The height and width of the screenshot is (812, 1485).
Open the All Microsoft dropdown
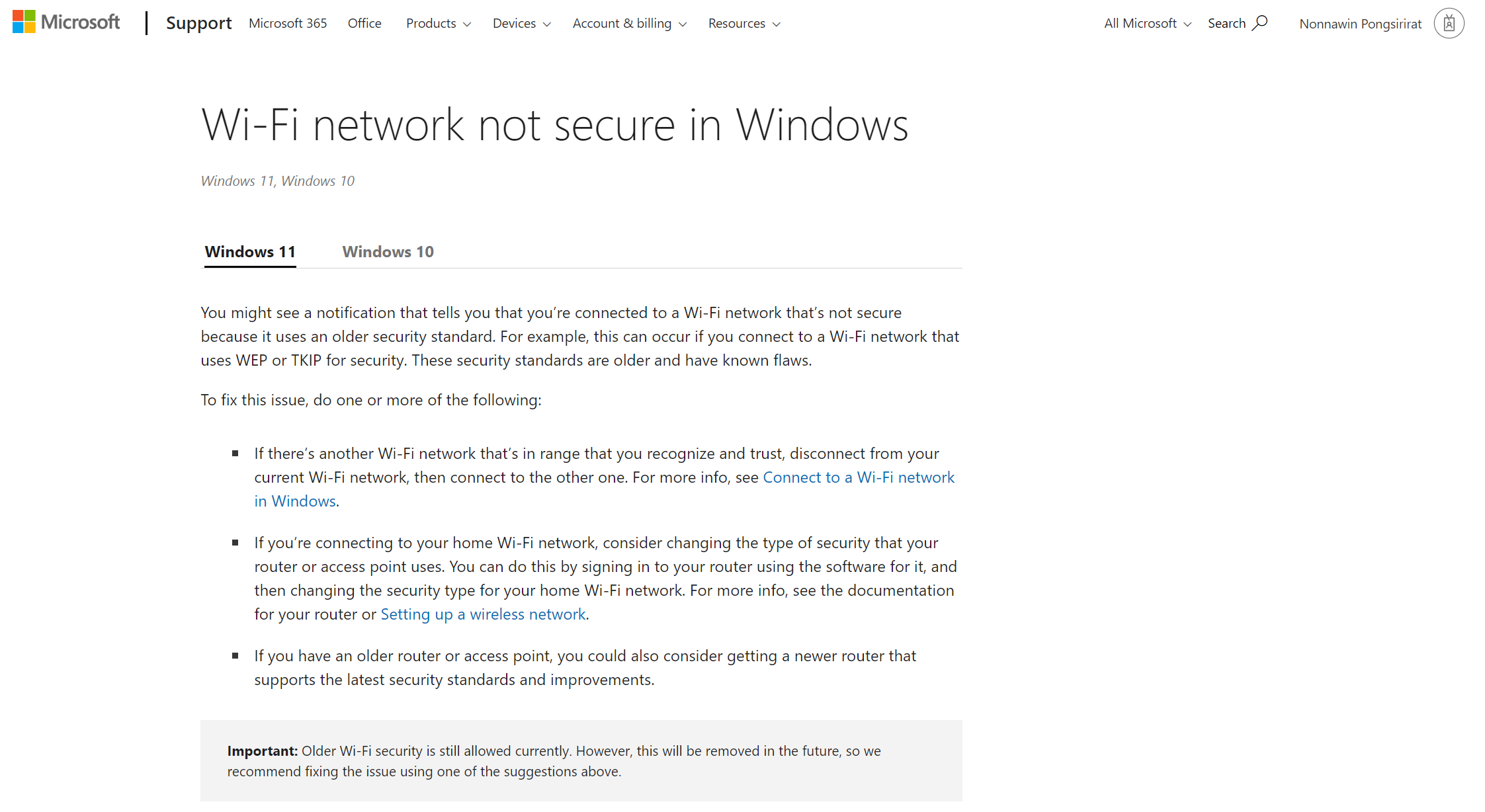[x=1147, y=24]
